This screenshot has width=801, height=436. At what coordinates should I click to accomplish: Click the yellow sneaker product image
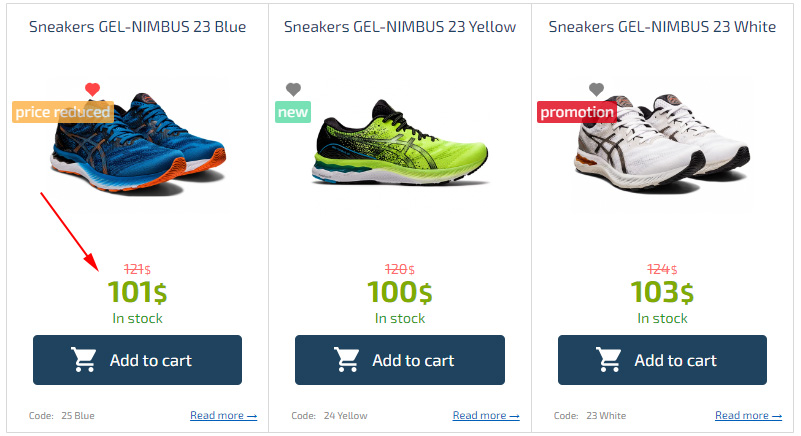400,145
